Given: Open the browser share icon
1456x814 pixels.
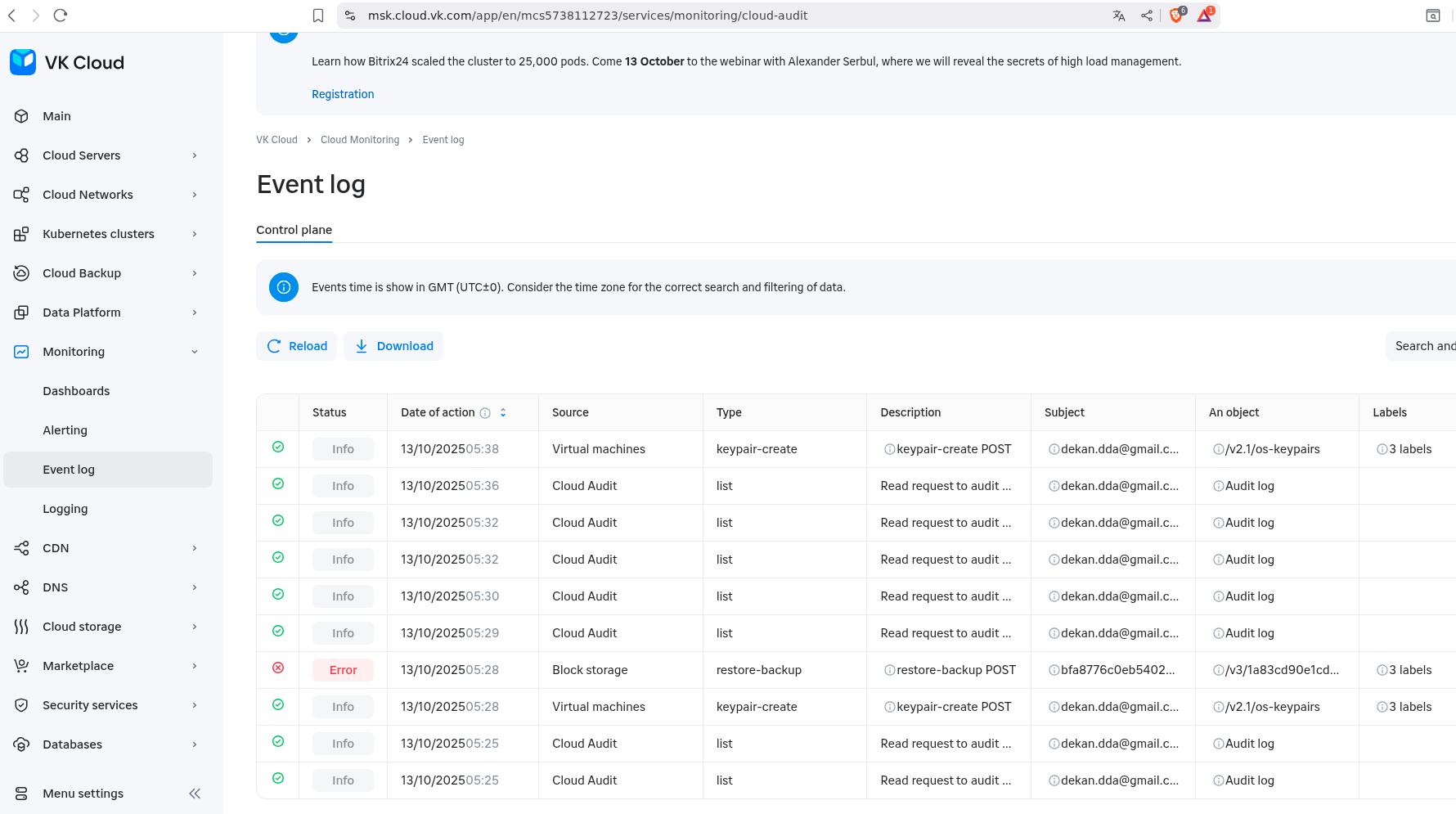Looking at the screenshot, I should coord(1147,16).
